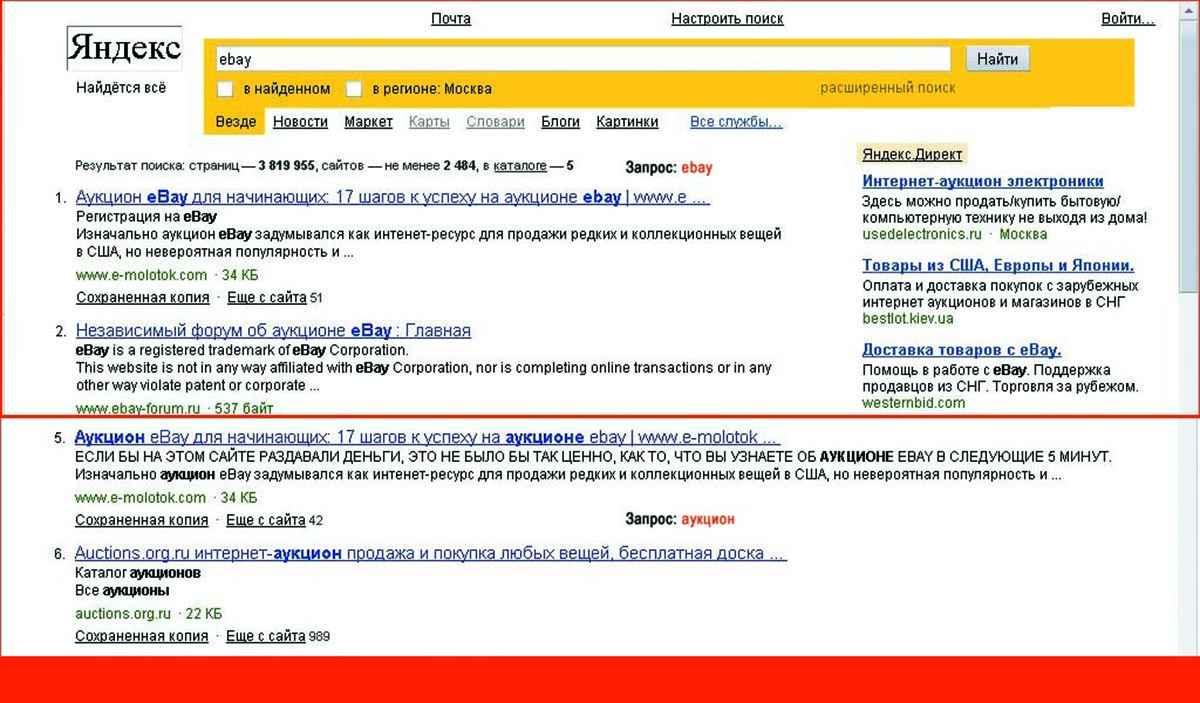The image size is (1200, 703).
Task: Focus the search field containing ebay
Action: (582, 59)
